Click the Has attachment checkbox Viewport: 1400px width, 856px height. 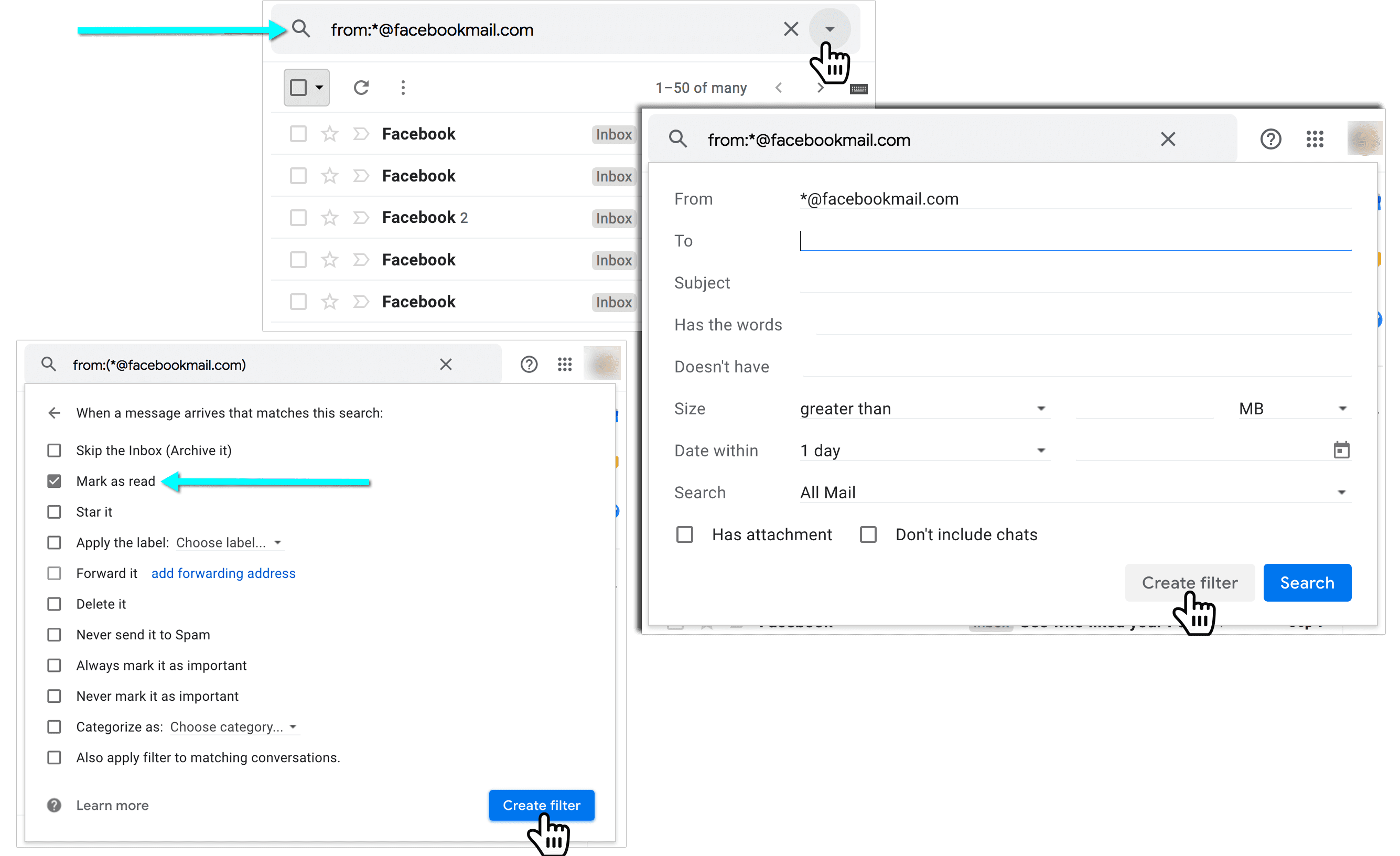pyautogui.click(x=687, y=534)
